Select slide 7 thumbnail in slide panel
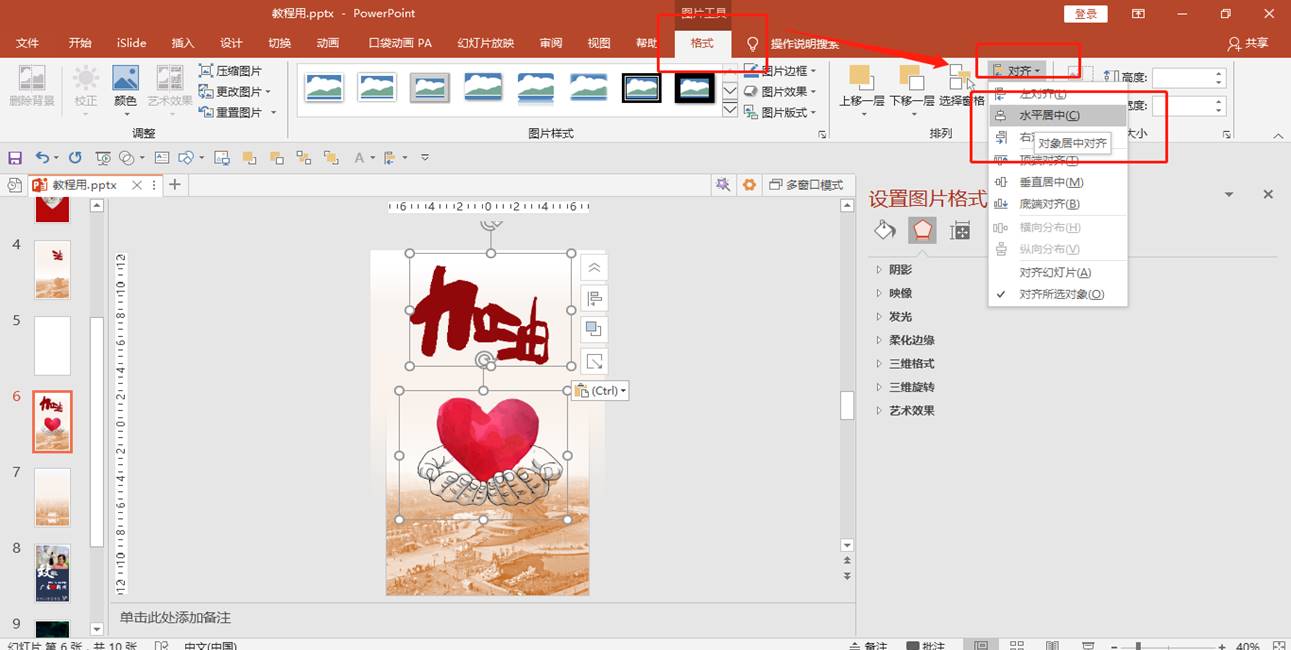 (x=52, y=496)
